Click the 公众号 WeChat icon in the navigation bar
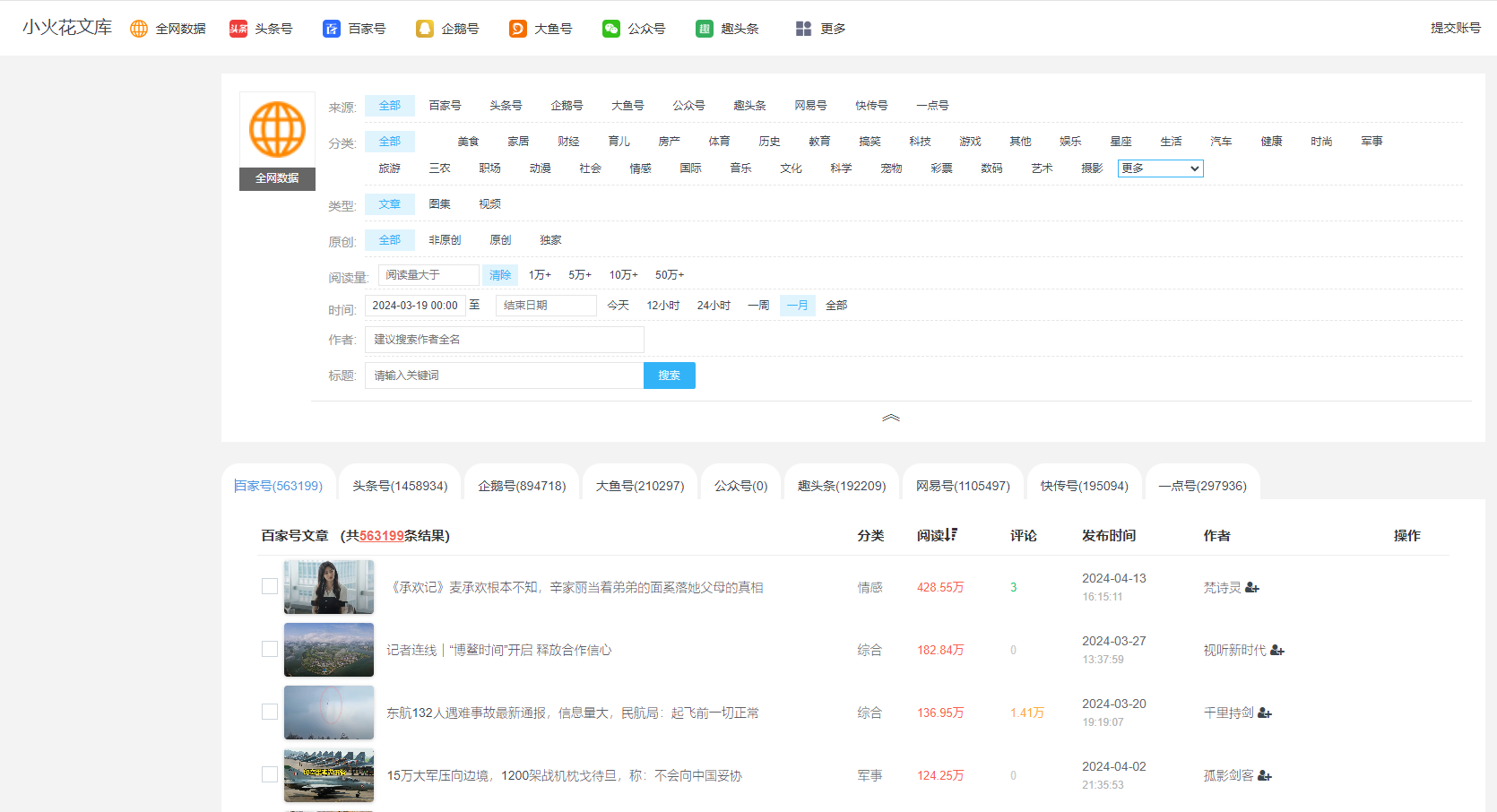This screenshot has height=812, width=1497. [611, 29]
